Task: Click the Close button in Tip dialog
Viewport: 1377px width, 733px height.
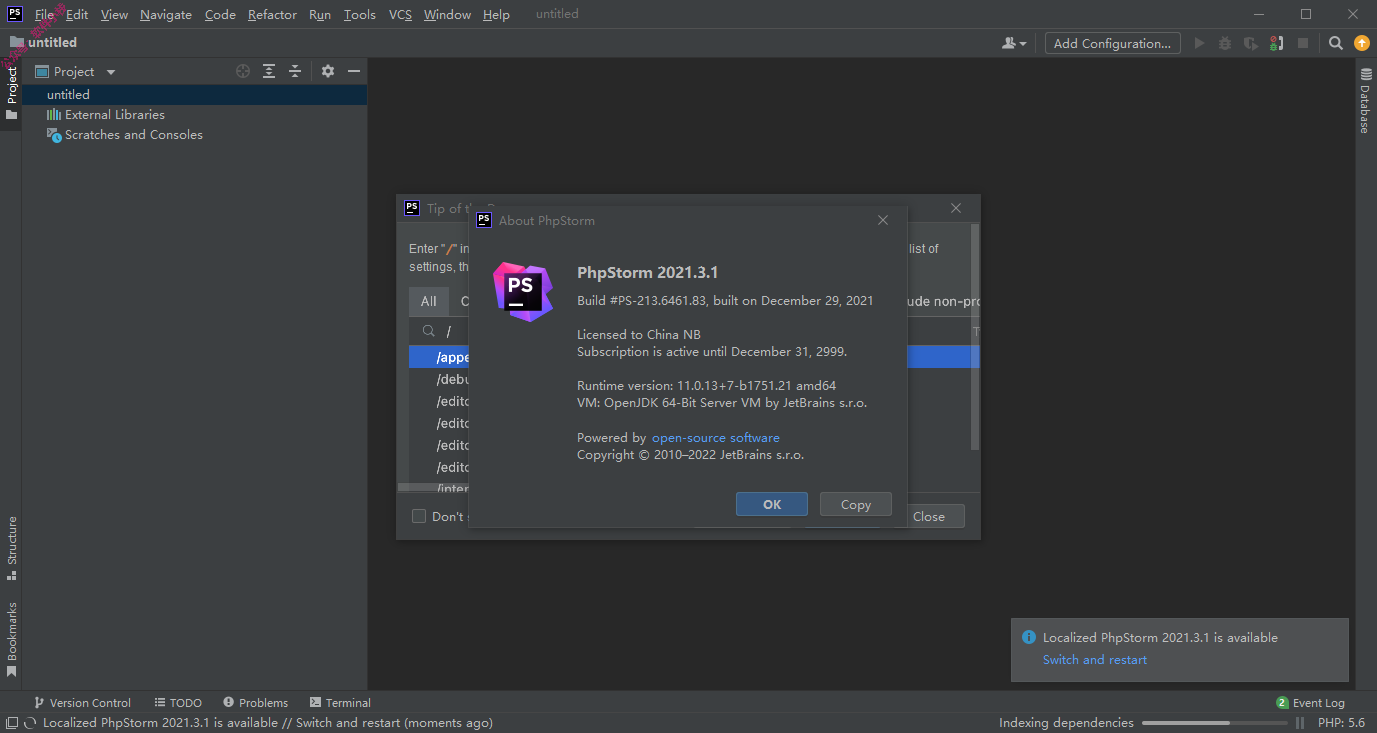Action: 929,516
